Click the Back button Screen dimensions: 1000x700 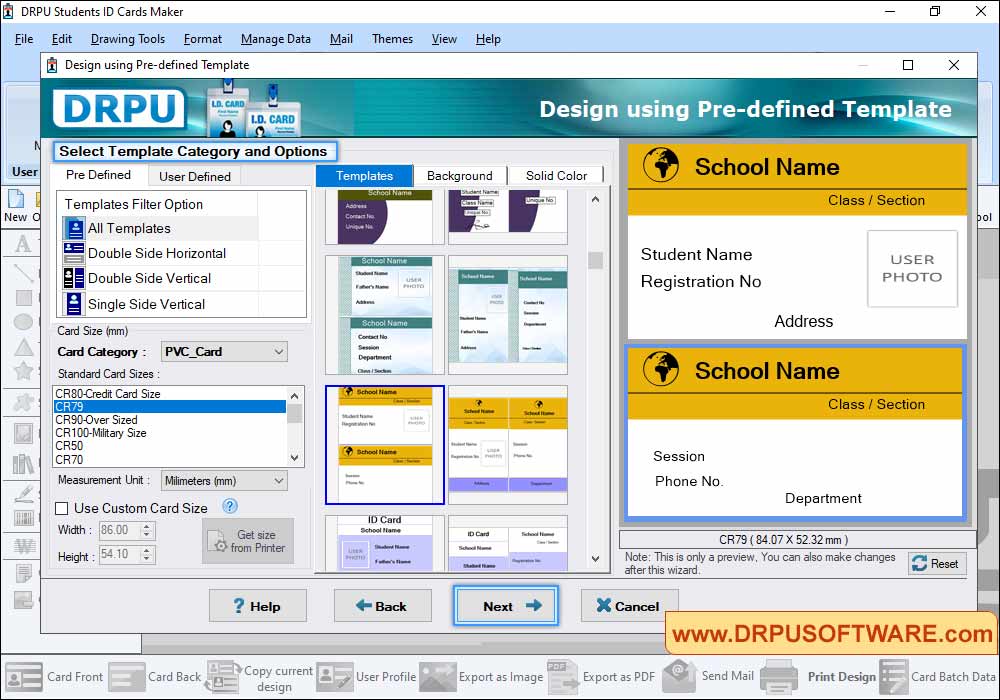click(x=383, y=606)
